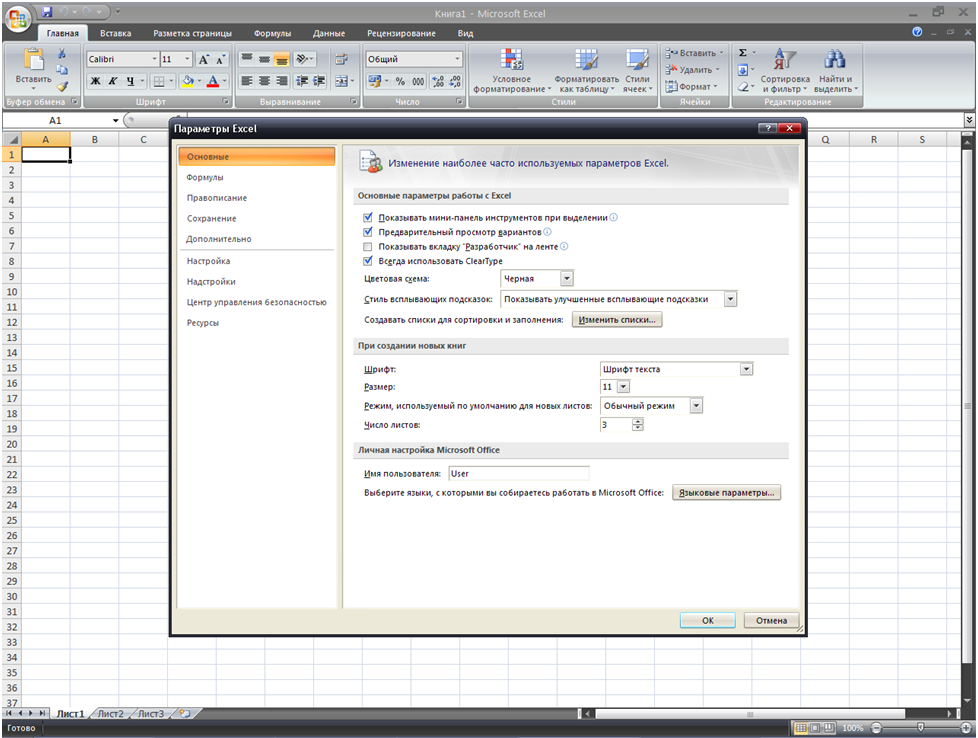Screen dimensions: 978x738
Task: Switch to the Вид ribbon tab
Action: pos(465,33)
